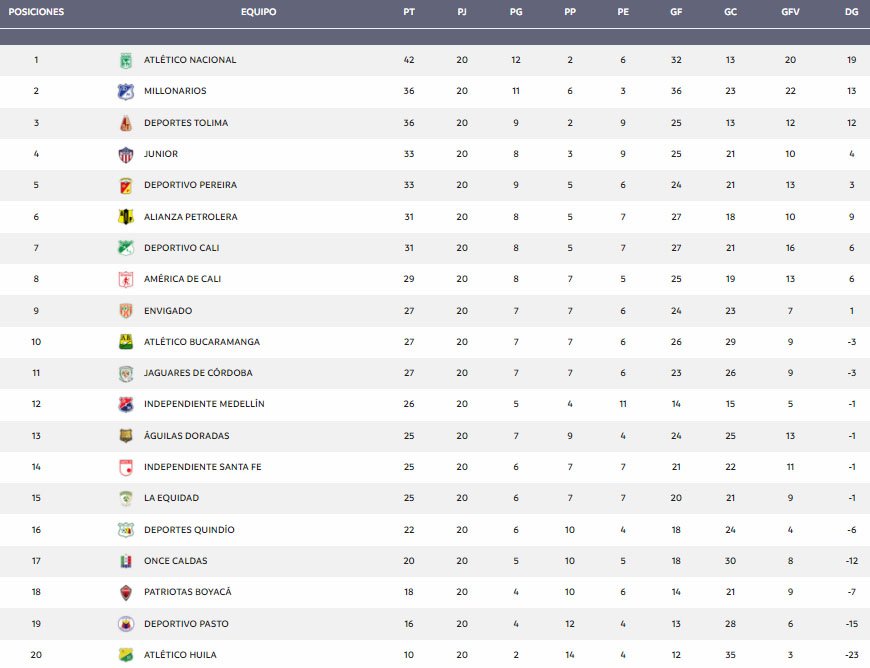Click the Junior team shield icon
Viewport: 870px width, 668px height.
[126, 154]
